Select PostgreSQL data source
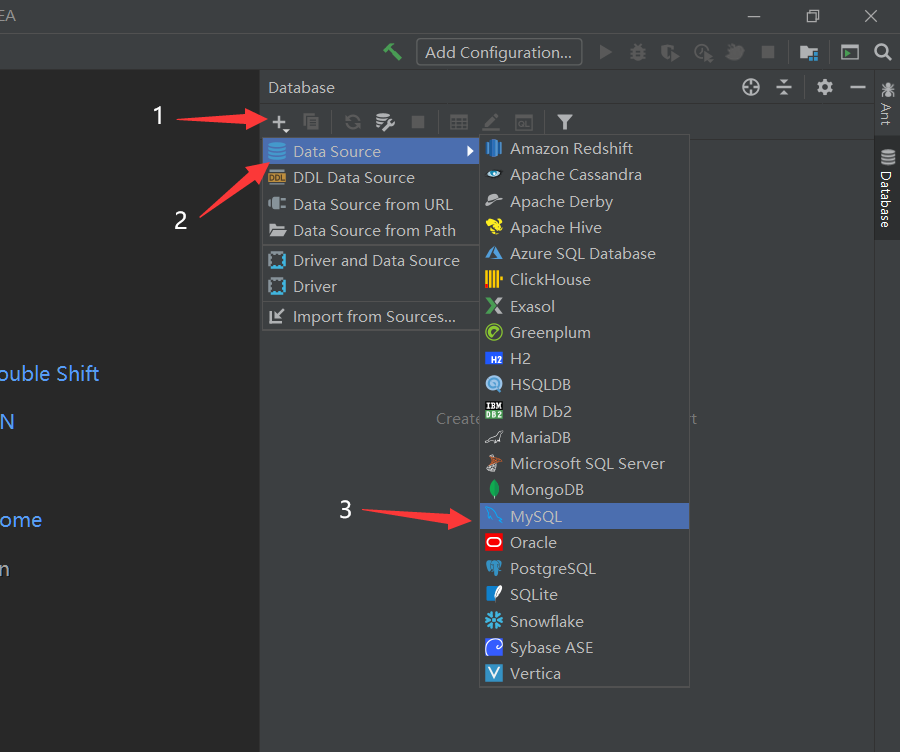Screen dimensions: 900x752 coord(584,568)
